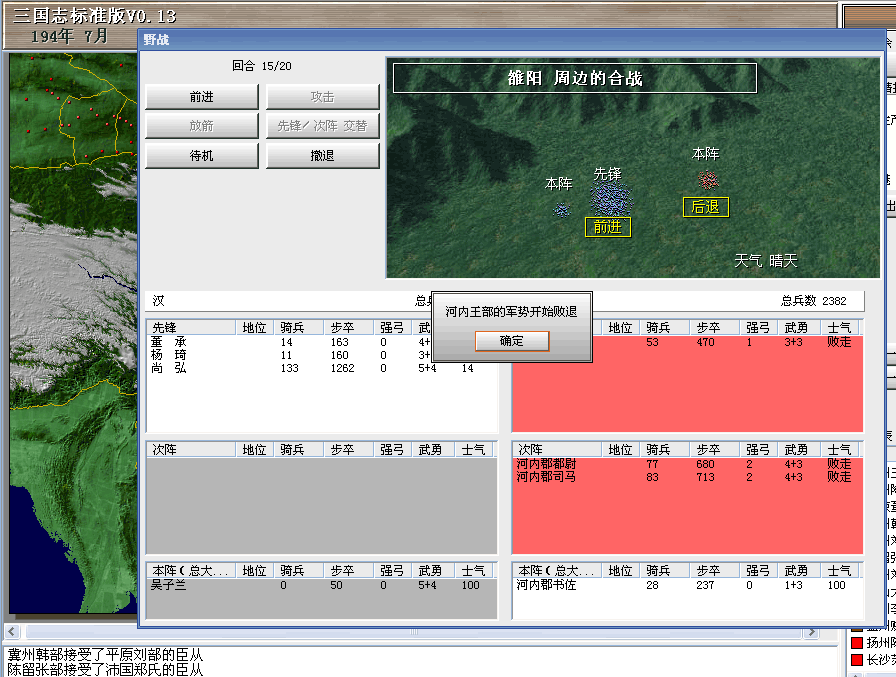896x677 pixels.
Task: Select the small blue 本阵 troop sprite
Action: (562, 209)
